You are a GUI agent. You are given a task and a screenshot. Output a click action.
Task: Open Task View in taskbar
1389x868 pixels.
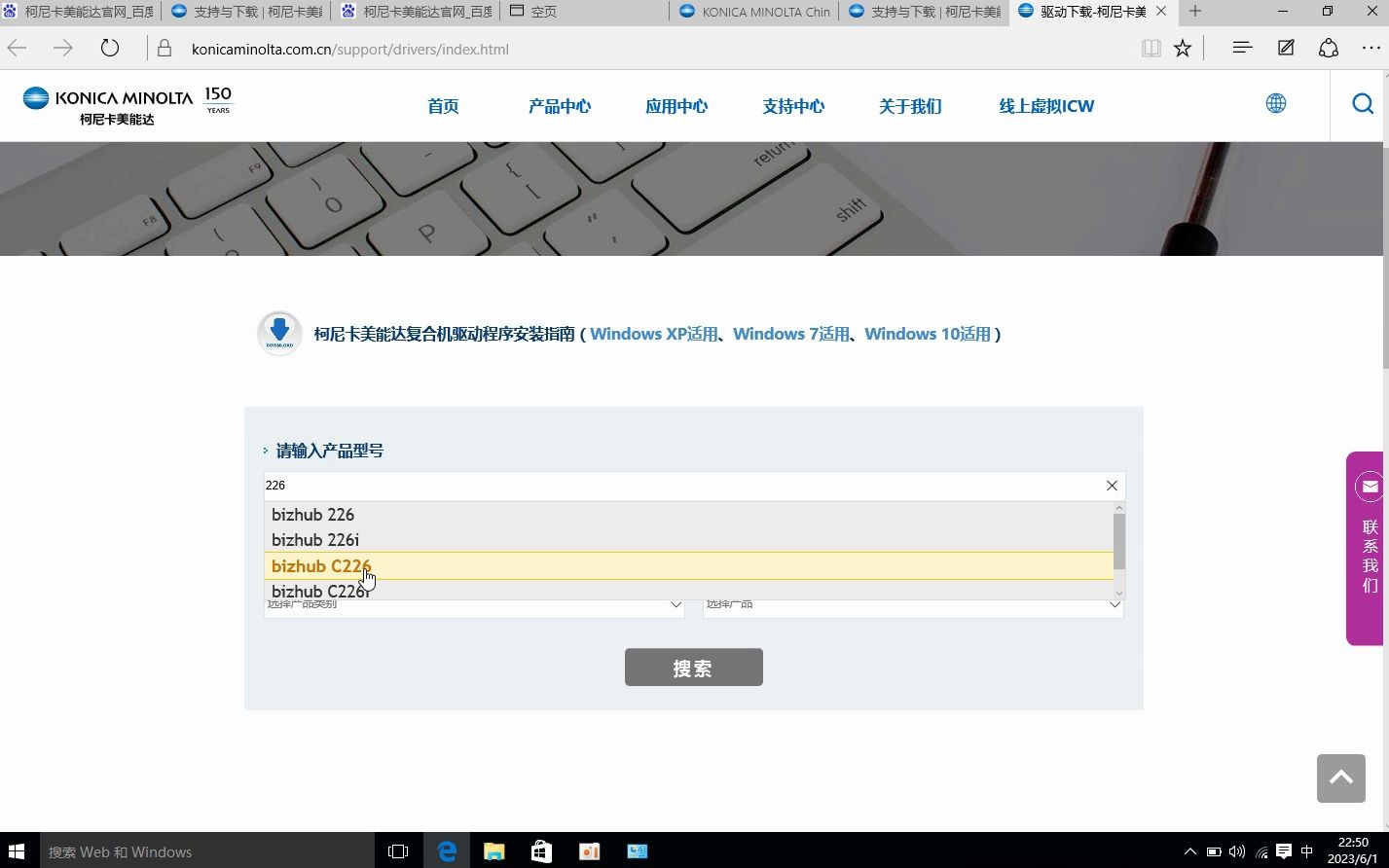coord(398,851)
